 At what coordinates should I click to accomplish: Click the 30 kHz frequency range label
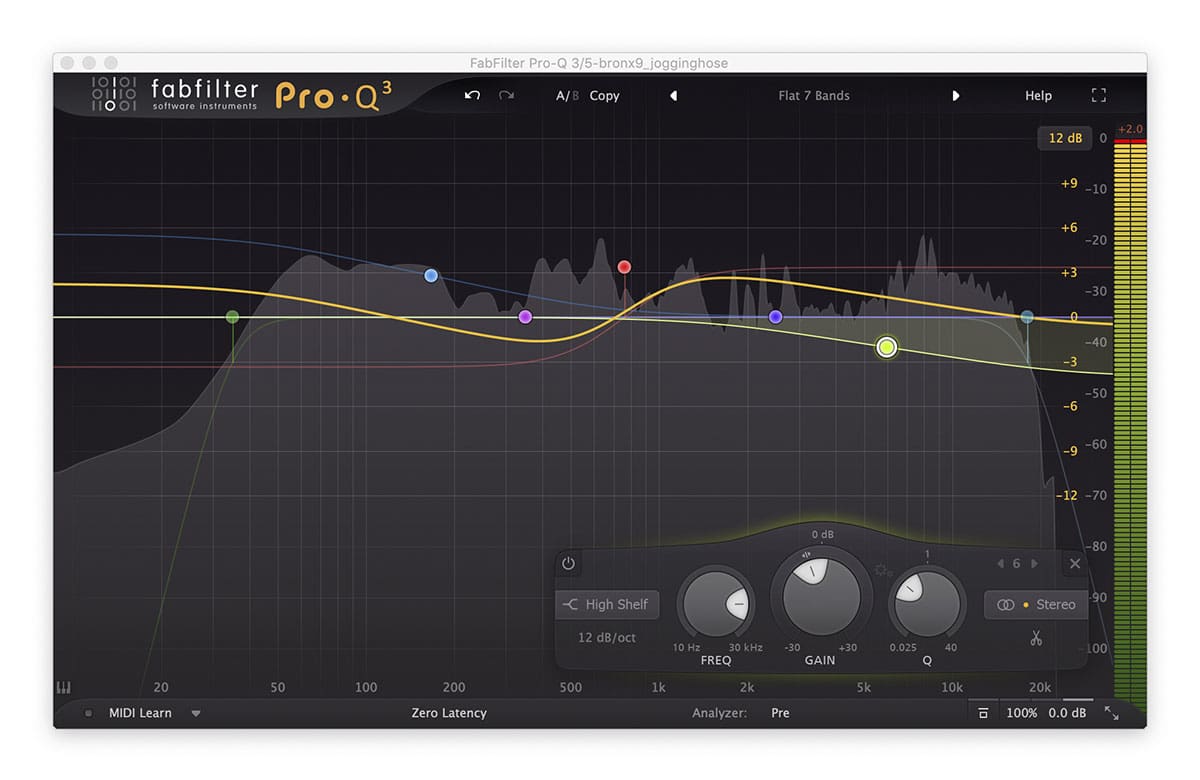(744, 647)
